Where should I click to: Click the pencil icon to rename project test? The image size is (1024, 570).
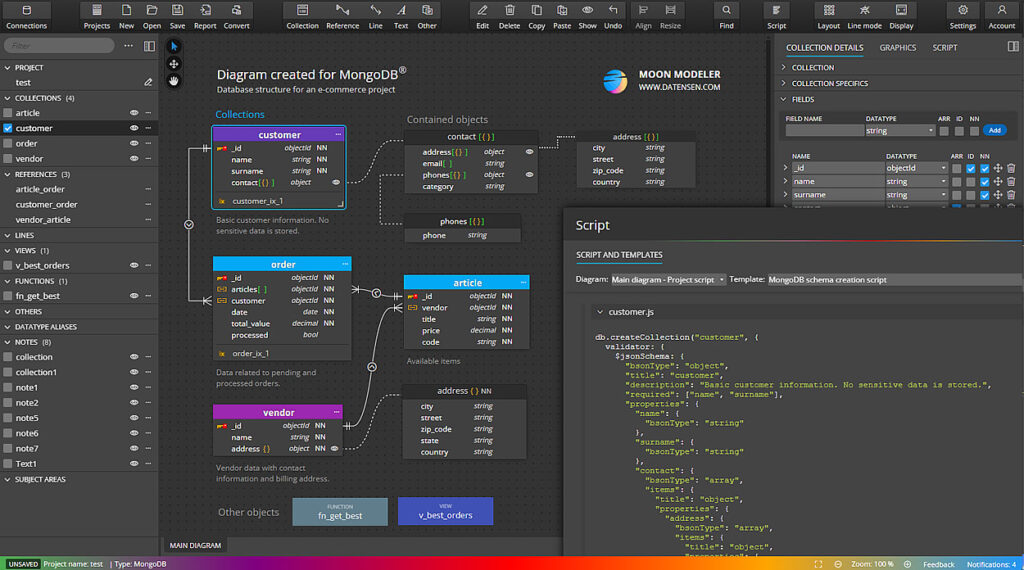[x=148, y=82]
